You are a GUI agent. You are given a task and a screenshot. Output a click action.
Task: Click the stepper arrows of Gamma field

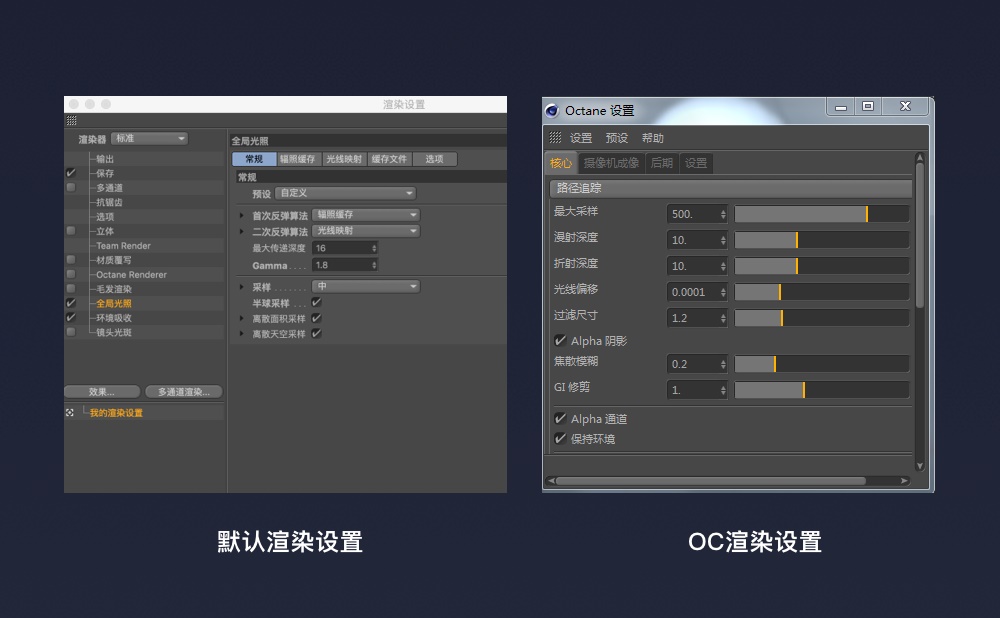click(374, 265)
